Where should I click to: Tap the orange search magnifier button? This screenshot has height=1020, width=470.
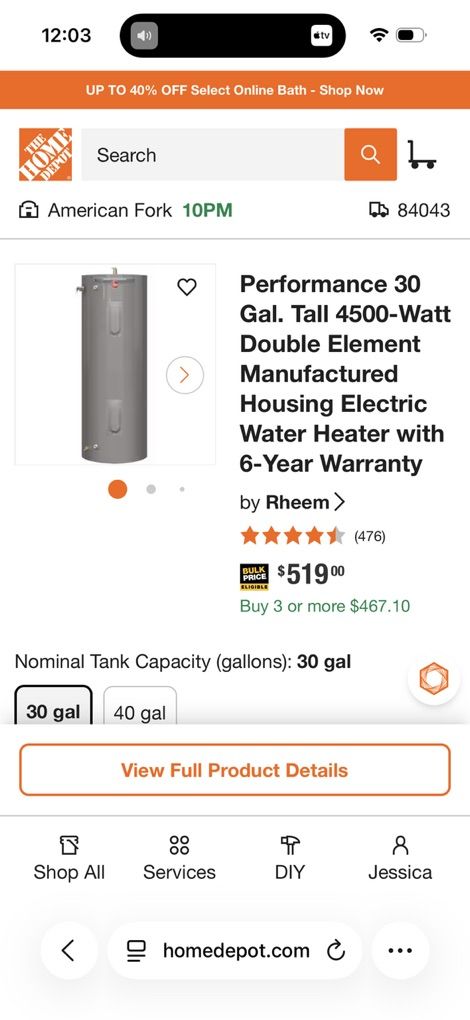(370, 154)
